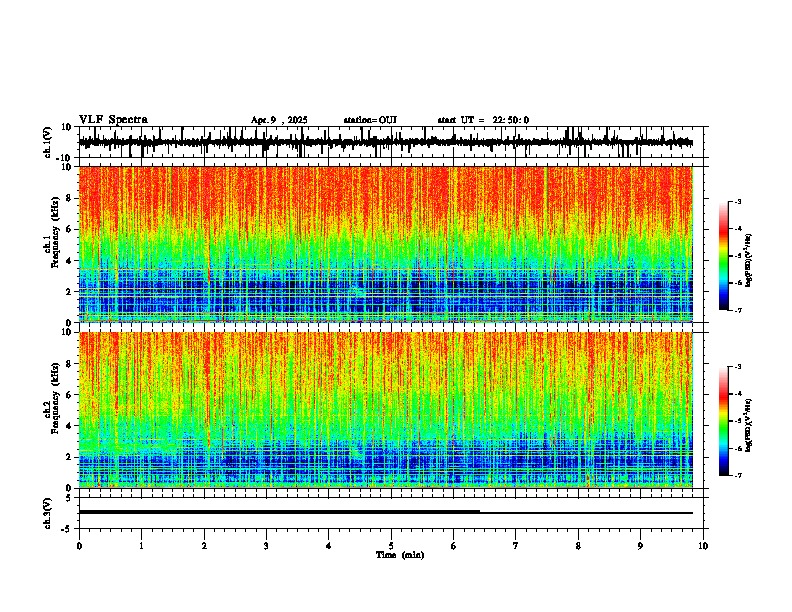Click the time axis tick label "6"
The height and width of the screenshot is (612, 792).
(454, 546)
